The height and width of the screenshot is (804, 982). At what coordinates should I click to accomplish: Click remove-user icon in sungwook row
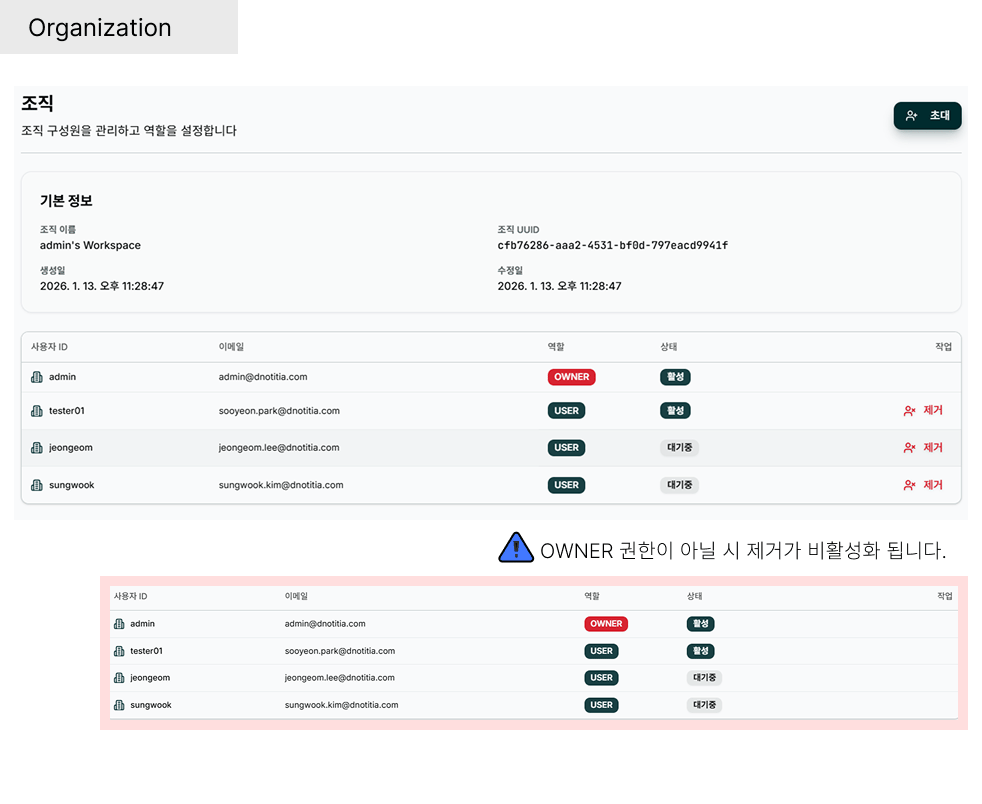click(x=909, y=485)
